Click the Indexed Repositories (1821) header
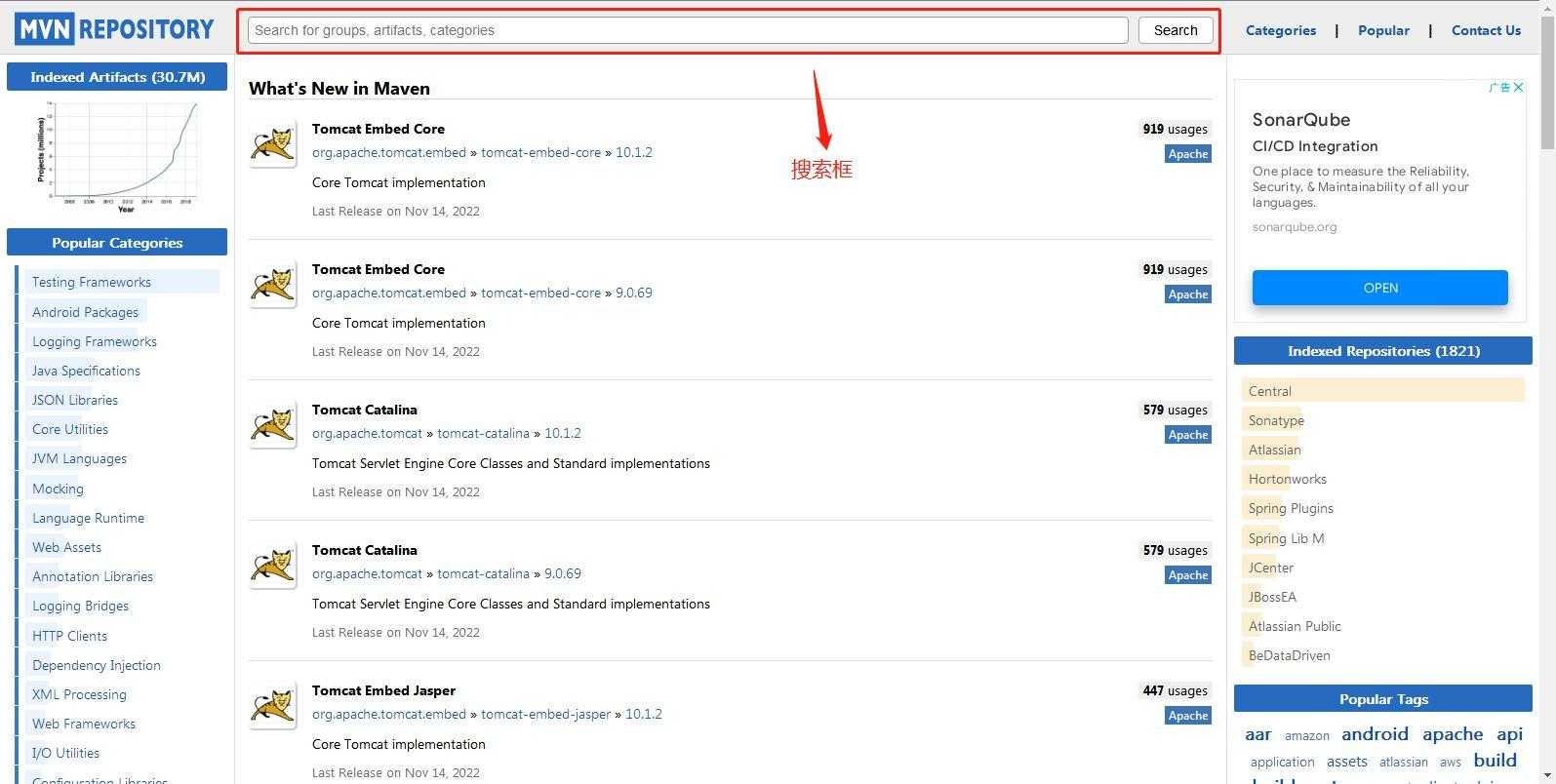 click(1383, 351)
